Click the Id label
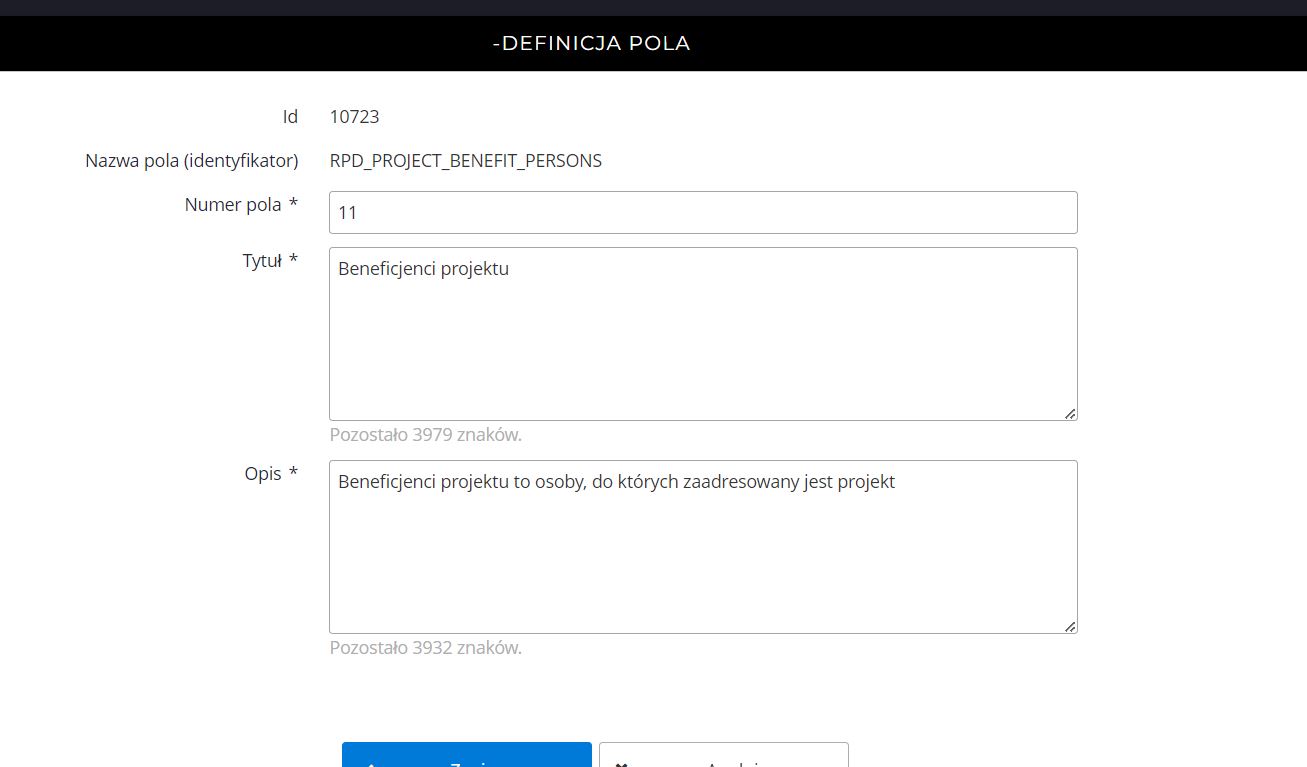This screenshot has width=1307, height=767. coord(290,117)
